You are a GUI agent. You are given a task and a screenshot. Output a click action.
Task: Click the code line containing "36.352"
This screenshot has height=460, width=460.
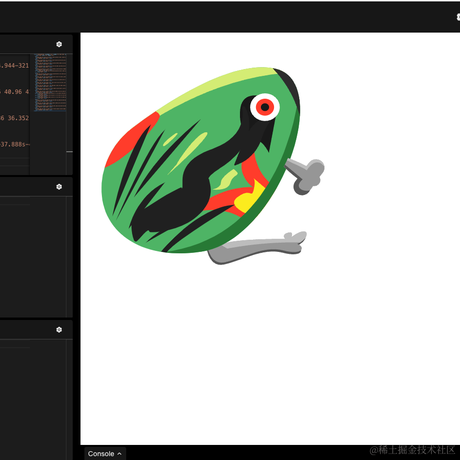tap(15, 118)
